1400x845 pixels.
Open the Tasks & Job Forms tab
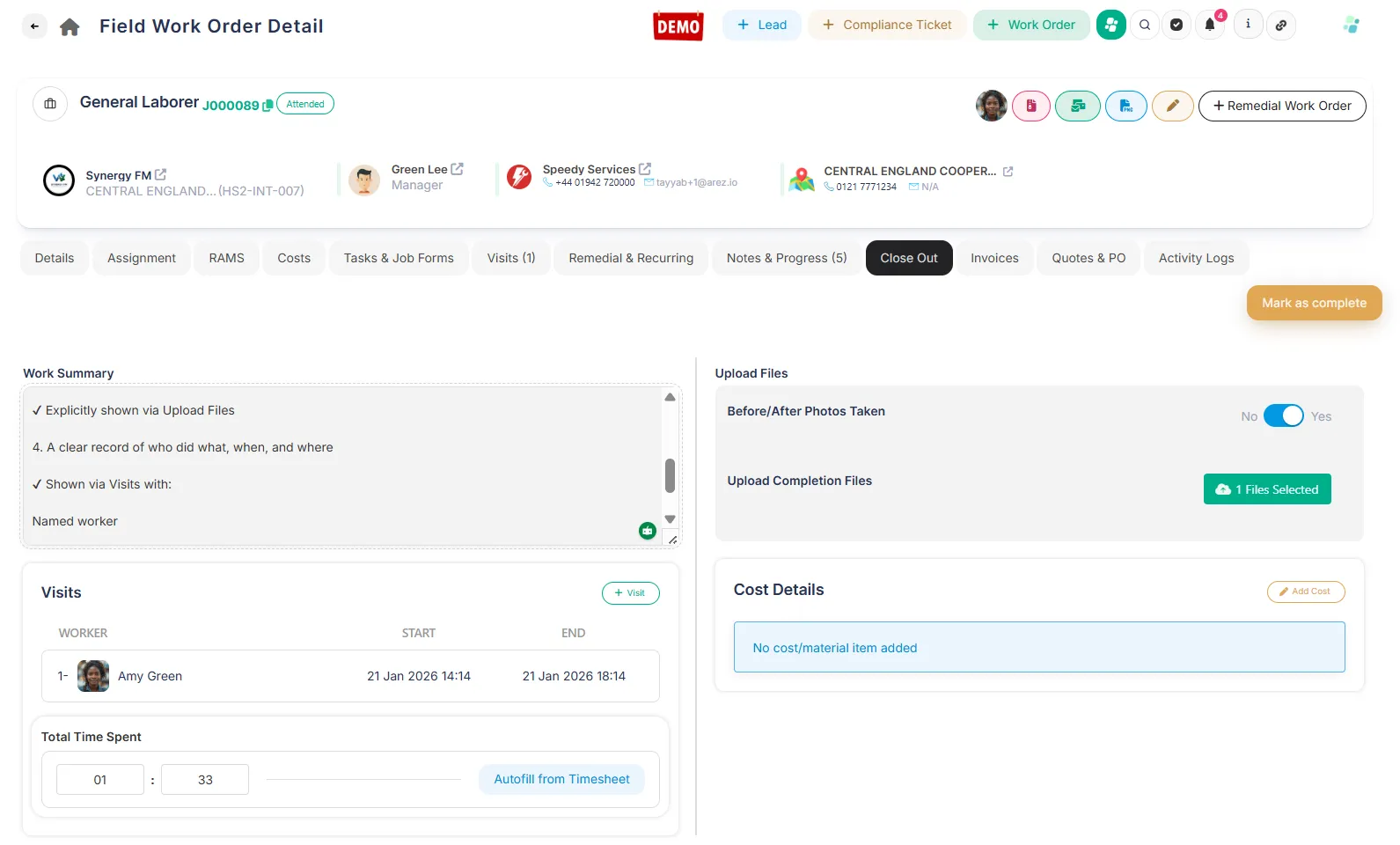coord(399,258)
